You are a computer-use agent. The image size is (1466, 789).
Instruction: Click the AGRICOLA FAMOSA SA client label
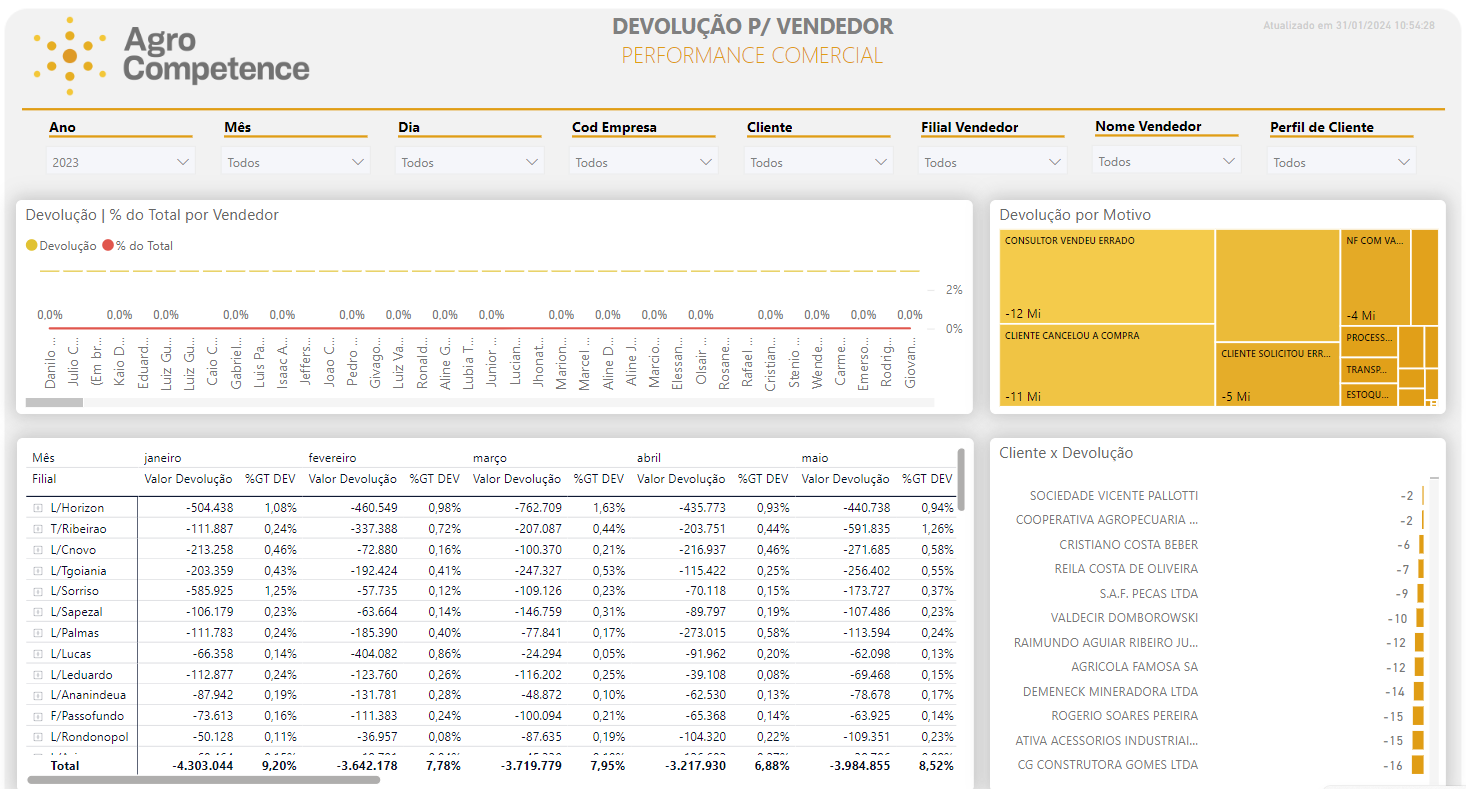[x=1135, y=667]
